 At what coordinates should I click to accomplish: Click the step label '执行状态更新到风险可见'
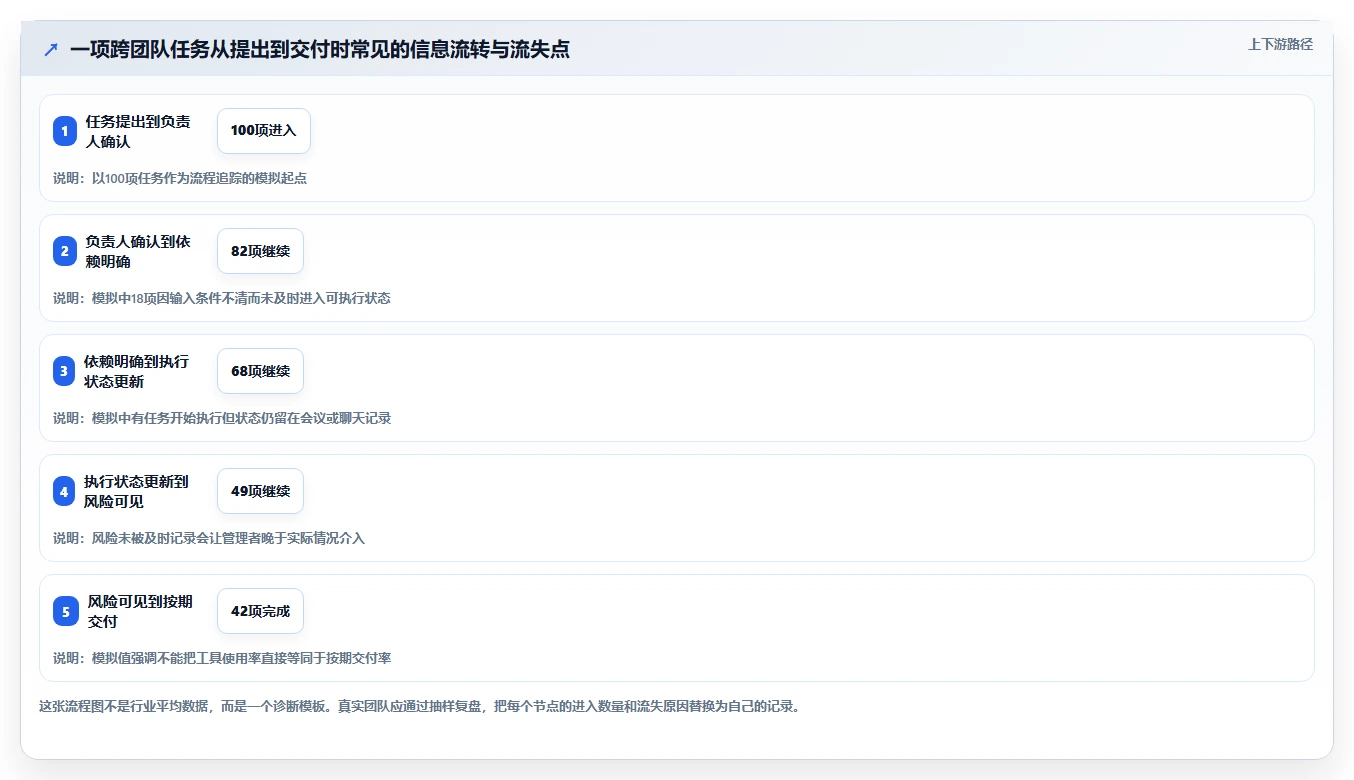coord(137,491)
